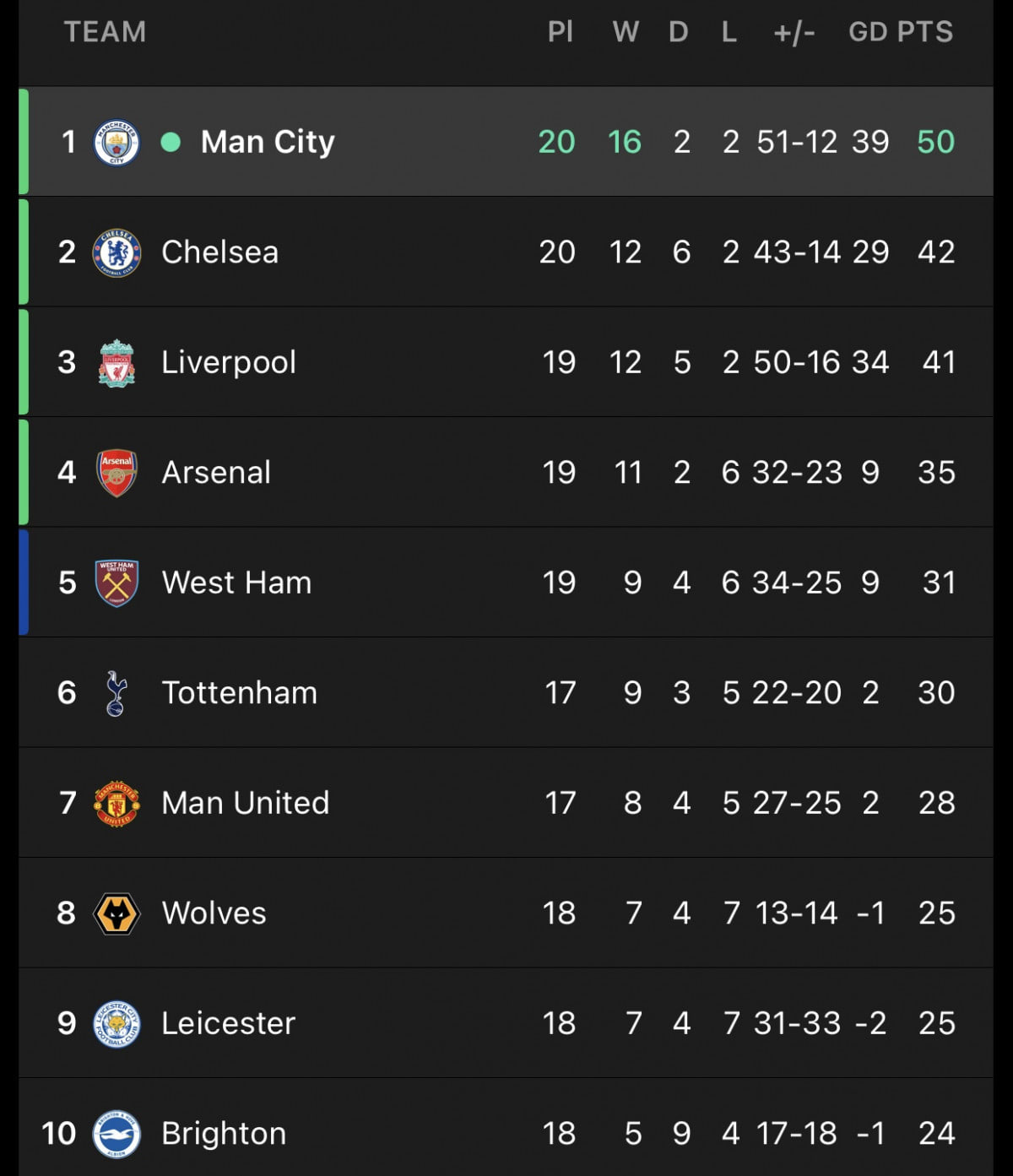Tap the Liverpool club badge

tap(116, 363)
